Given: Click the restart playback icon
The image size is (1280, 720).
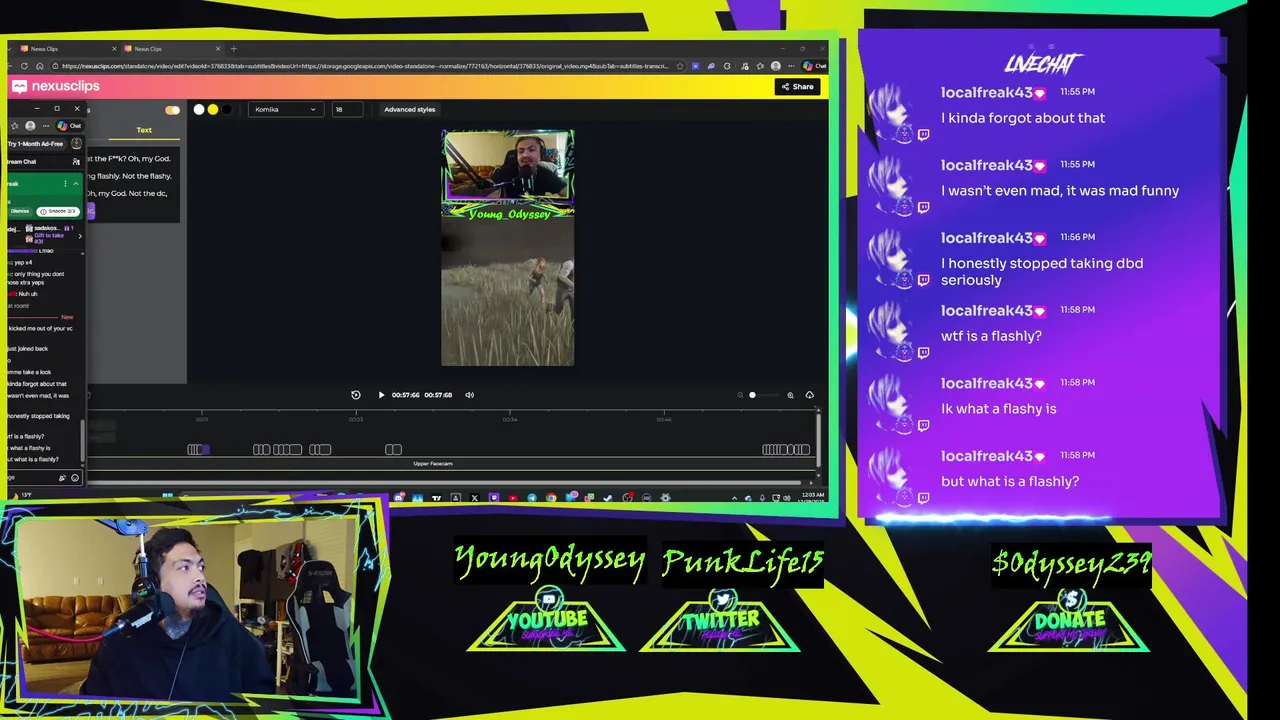Looking at the screenshot, I should pyautogui.click(x=356, y=395).
